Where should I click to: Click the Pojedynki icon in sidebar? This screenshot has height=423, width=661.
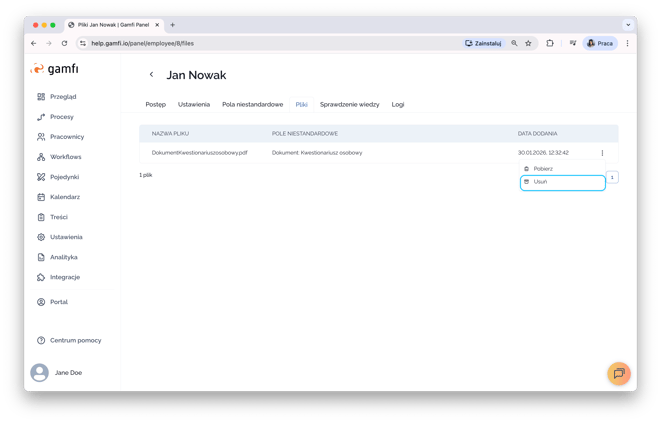[x=41, y=177]
